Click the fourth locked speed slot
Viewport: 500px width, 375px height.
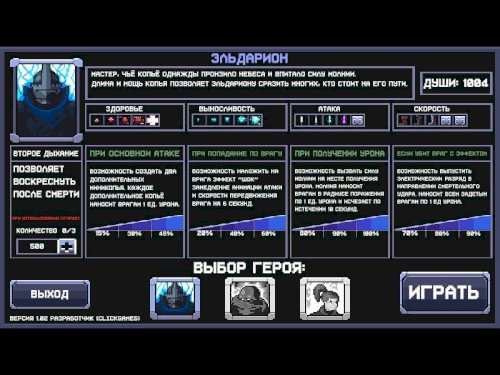coord(446,120)
